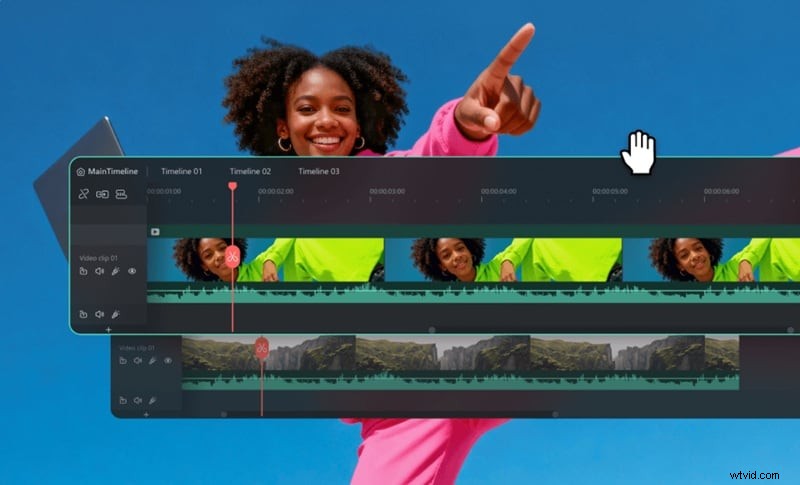Select the landscape cliff clip in back timeline
Viewport: 800px width, 485px height.
tap(461, 352)
